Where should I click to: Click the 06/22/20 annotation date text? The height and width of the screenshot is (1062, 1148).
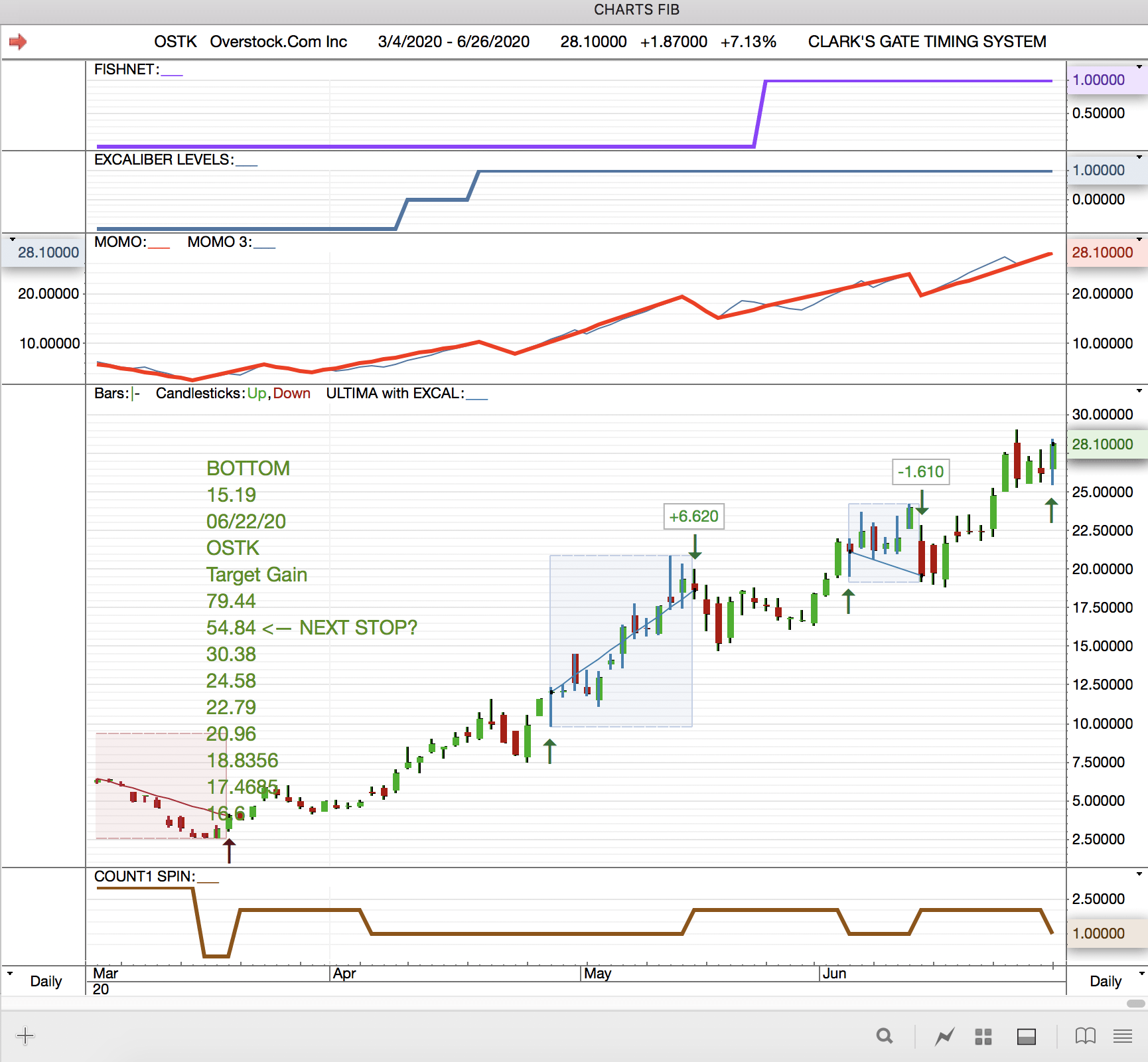point(246,522)
